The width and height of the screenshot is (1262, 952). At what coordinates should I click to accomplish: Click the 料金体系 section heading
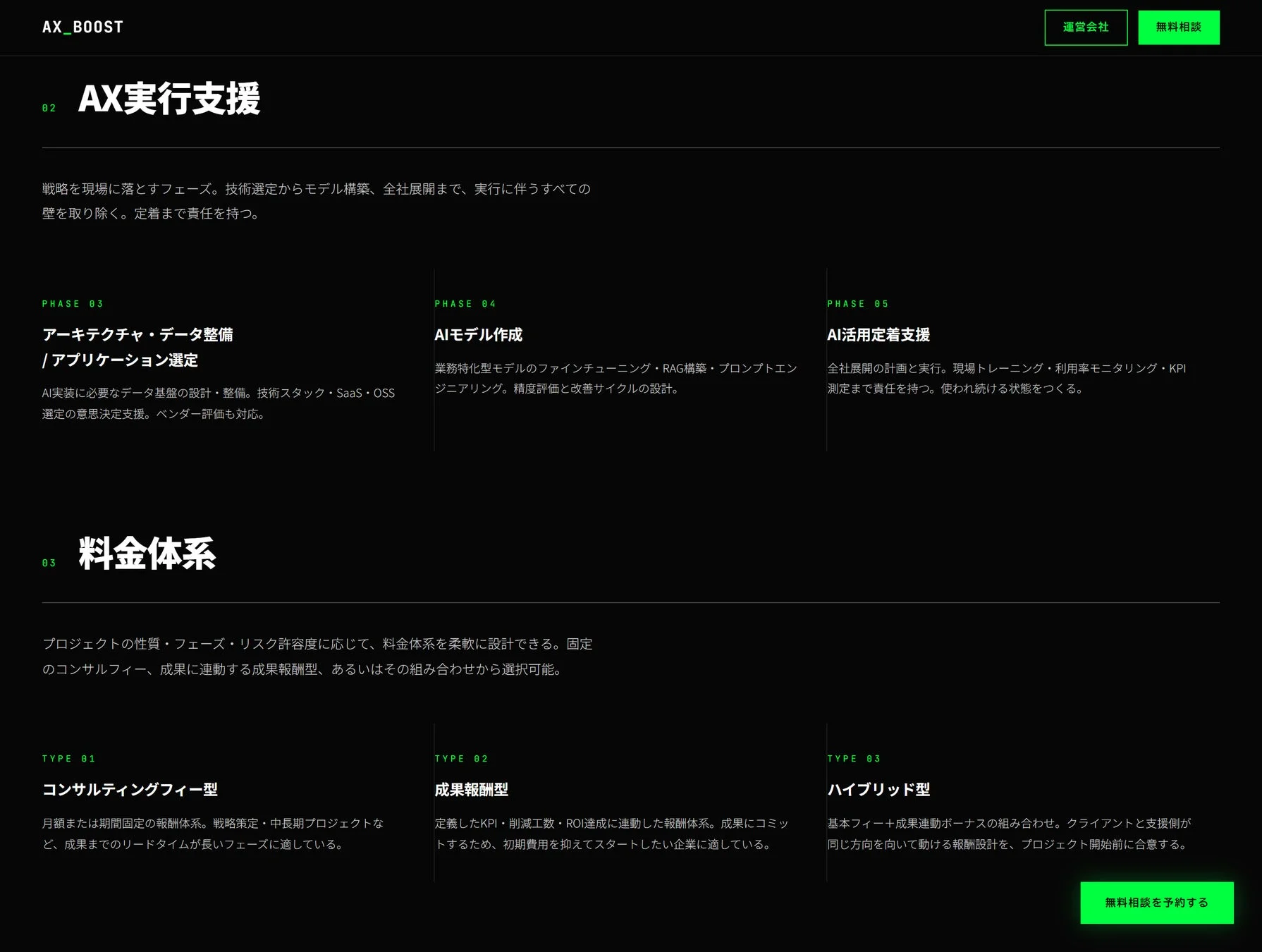[147, 556]
